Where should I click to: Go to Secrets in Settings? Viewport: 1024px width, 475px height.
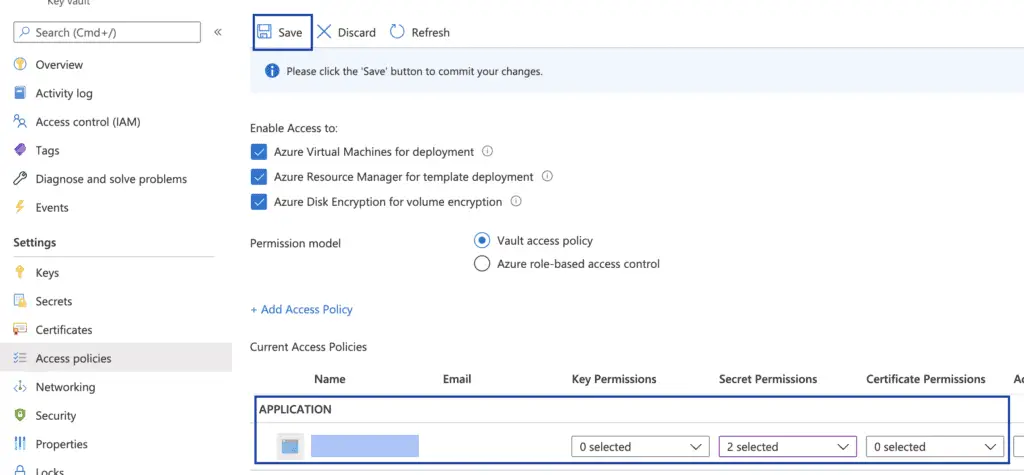54,301
